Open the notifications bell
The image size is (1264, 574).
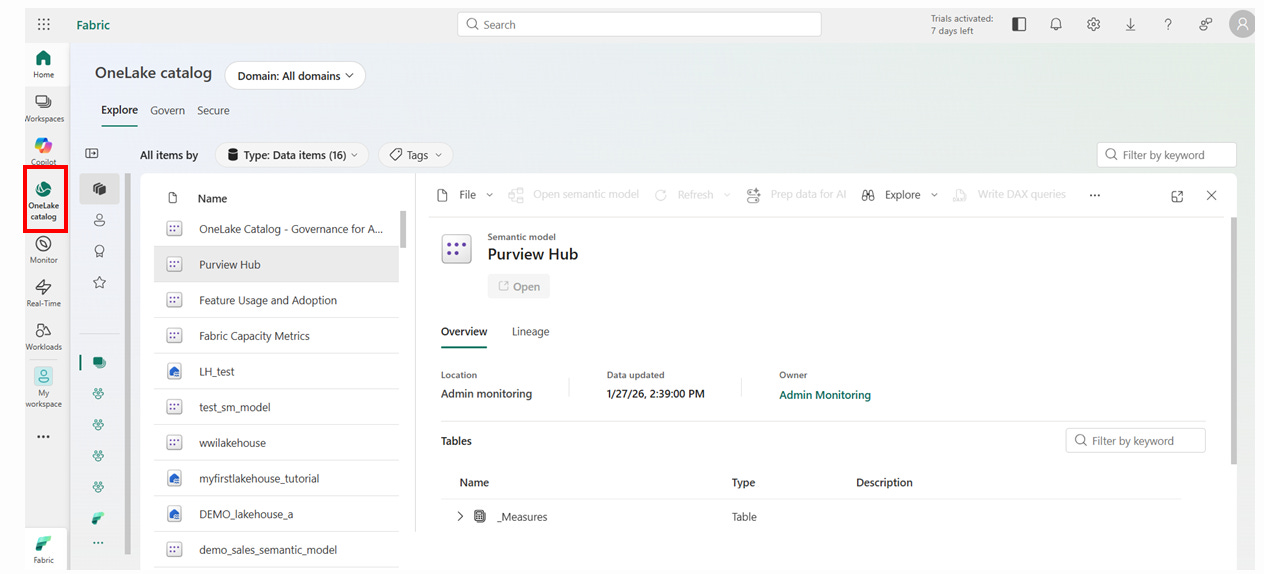click(1056, 25)
